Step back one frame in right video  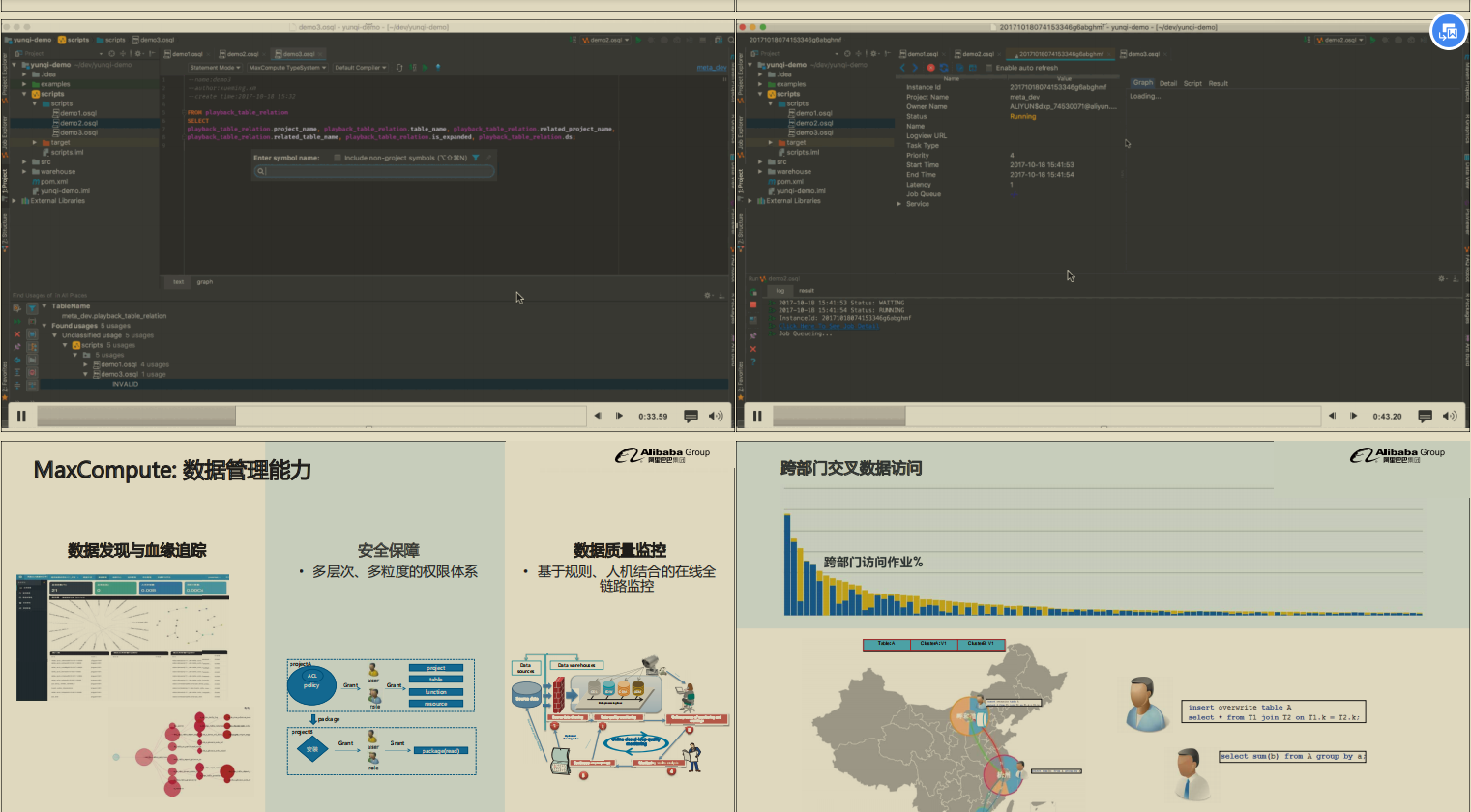pos(1333,416)
